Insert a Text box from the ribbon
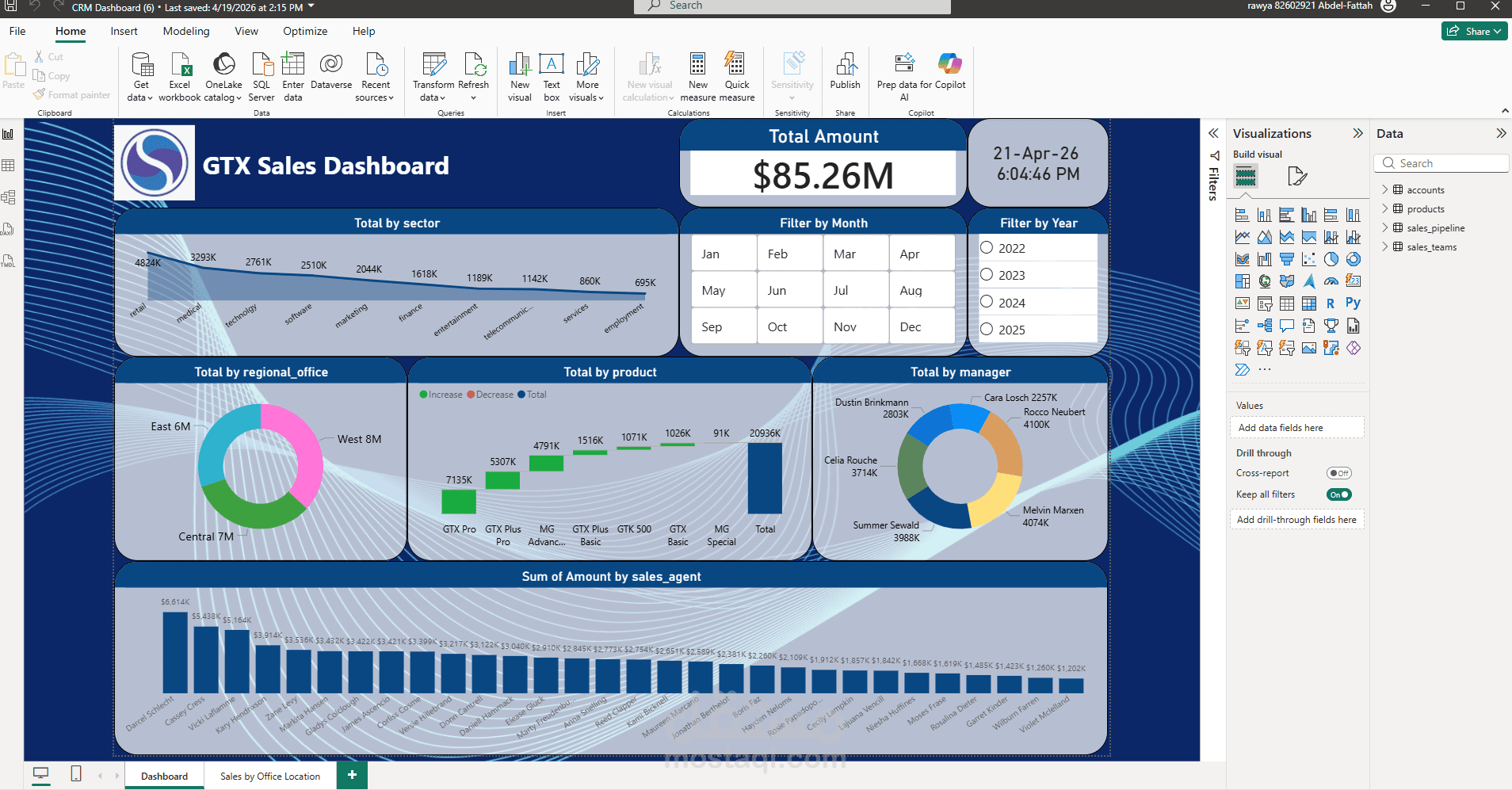The width and height of the screenshot is (1512, 790). click(552, 77)
